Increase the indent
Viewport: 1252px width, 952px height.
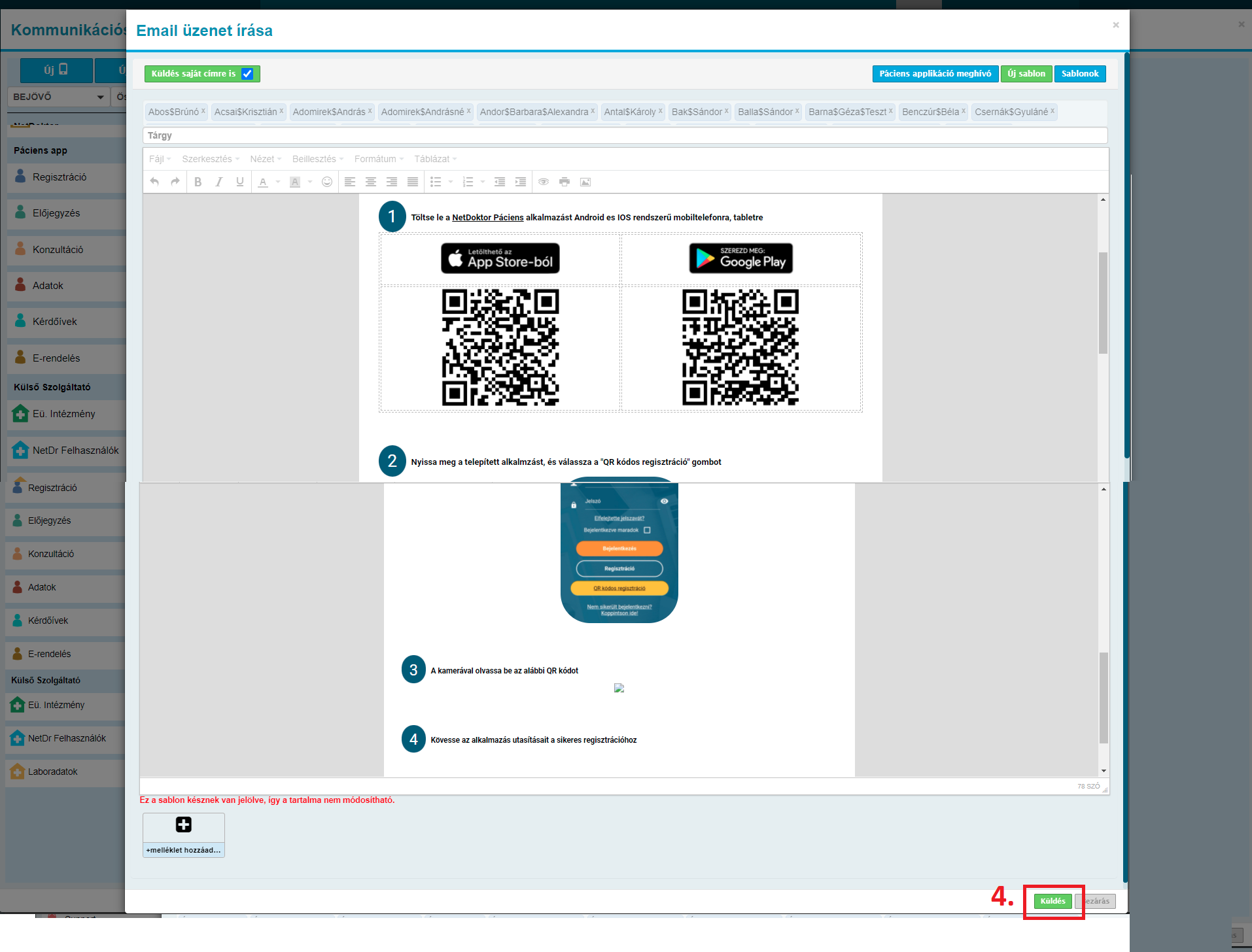[x=521, y=182]
